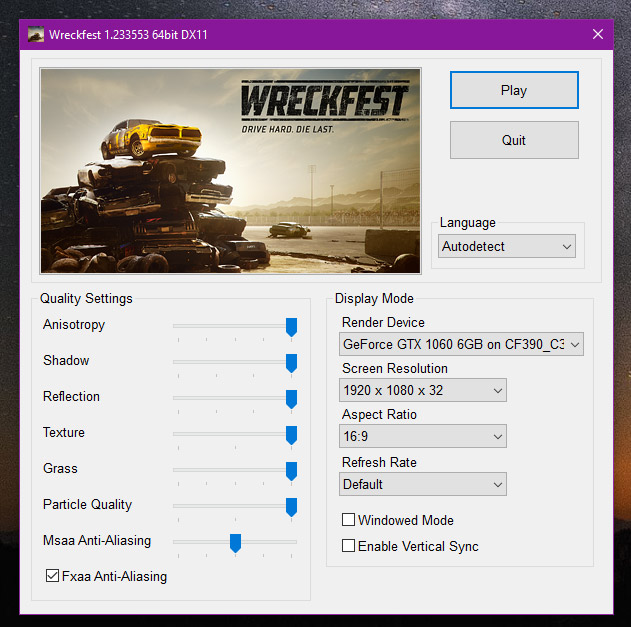The width and height of the screenshot is (631, 627).
Task: Click the window title Wreckfest 1.233553 64bit DX11
Action: [128, 35]
